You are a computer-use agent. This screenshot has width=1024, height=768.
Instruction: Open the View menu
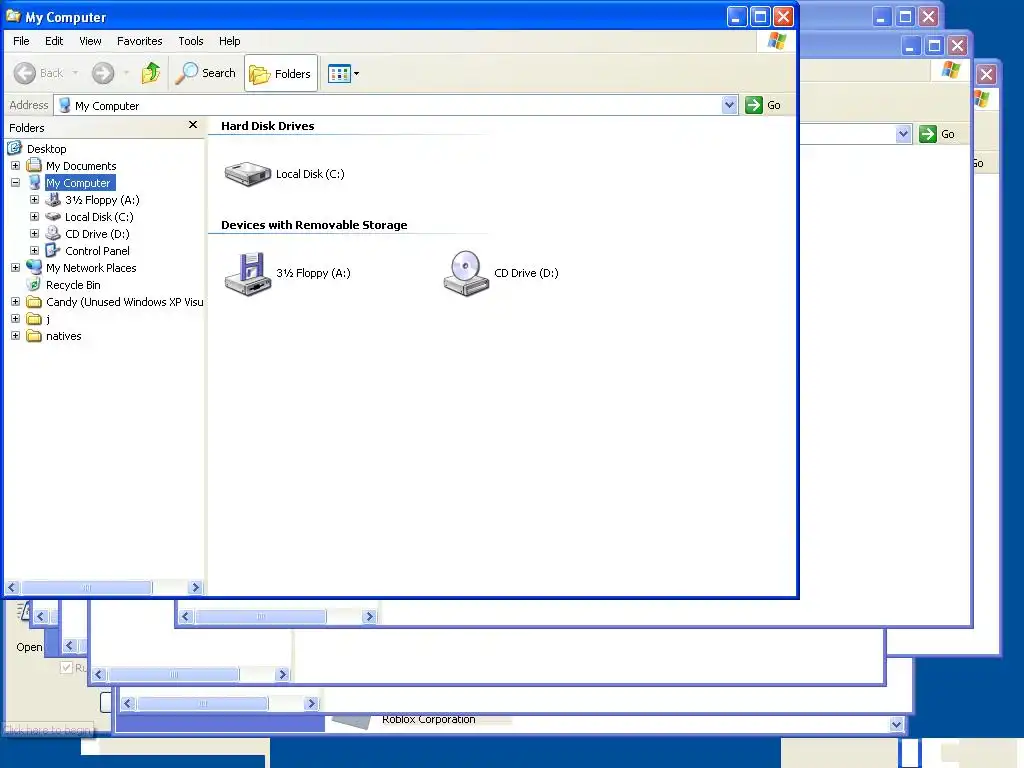90,41
